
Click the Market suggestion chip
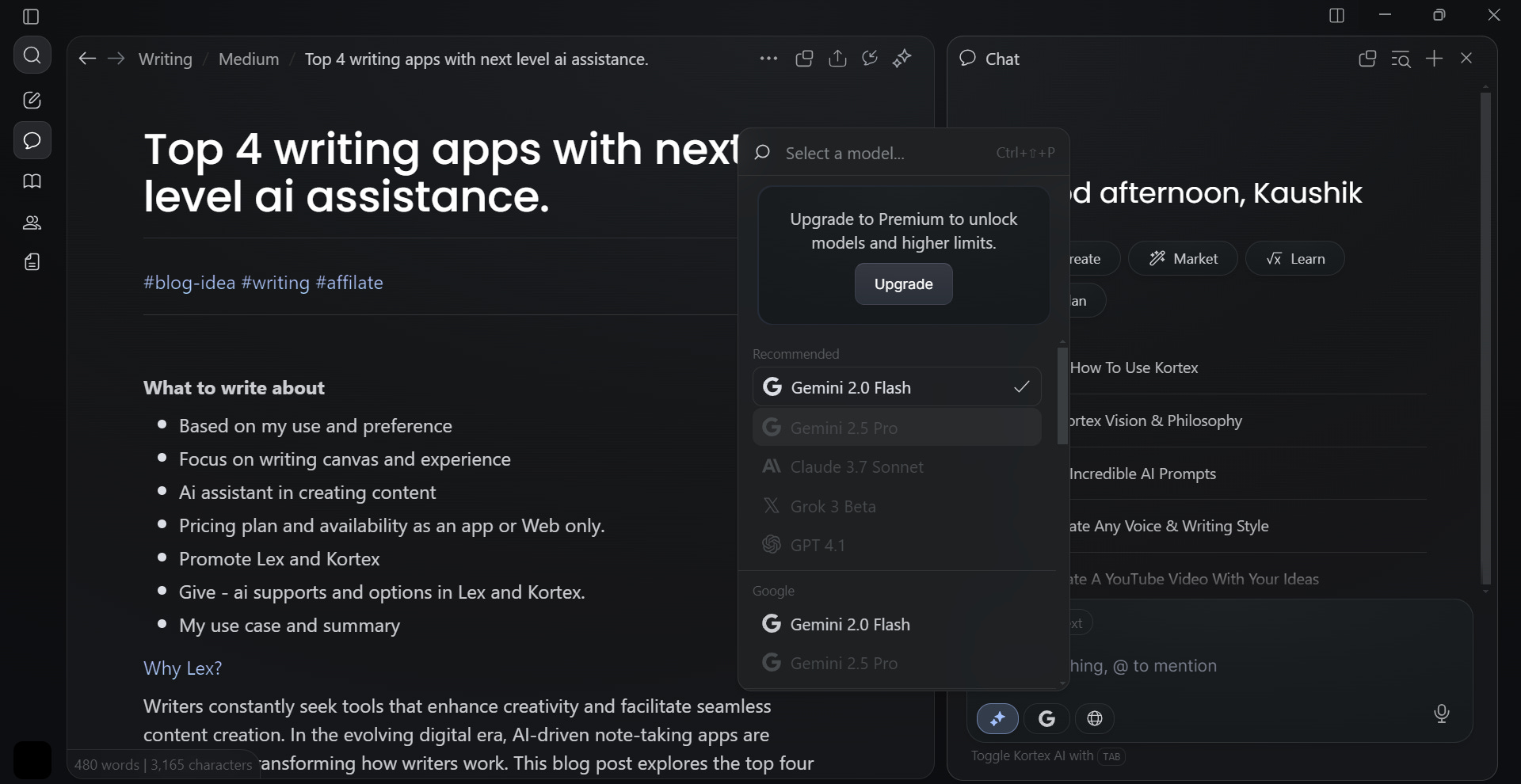coord(1183,258)
